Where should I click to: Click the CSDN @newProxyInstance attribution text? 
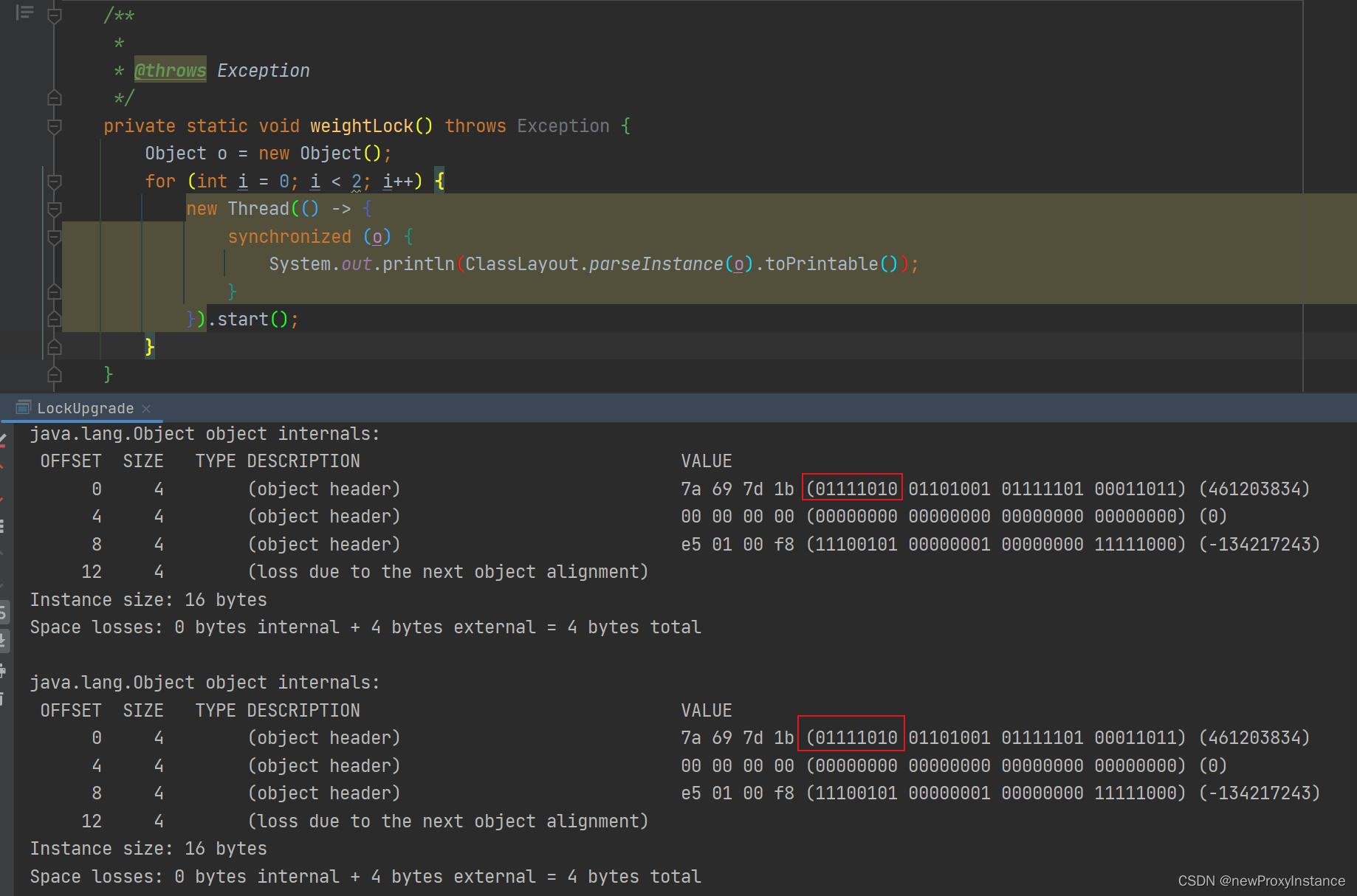1261,881
